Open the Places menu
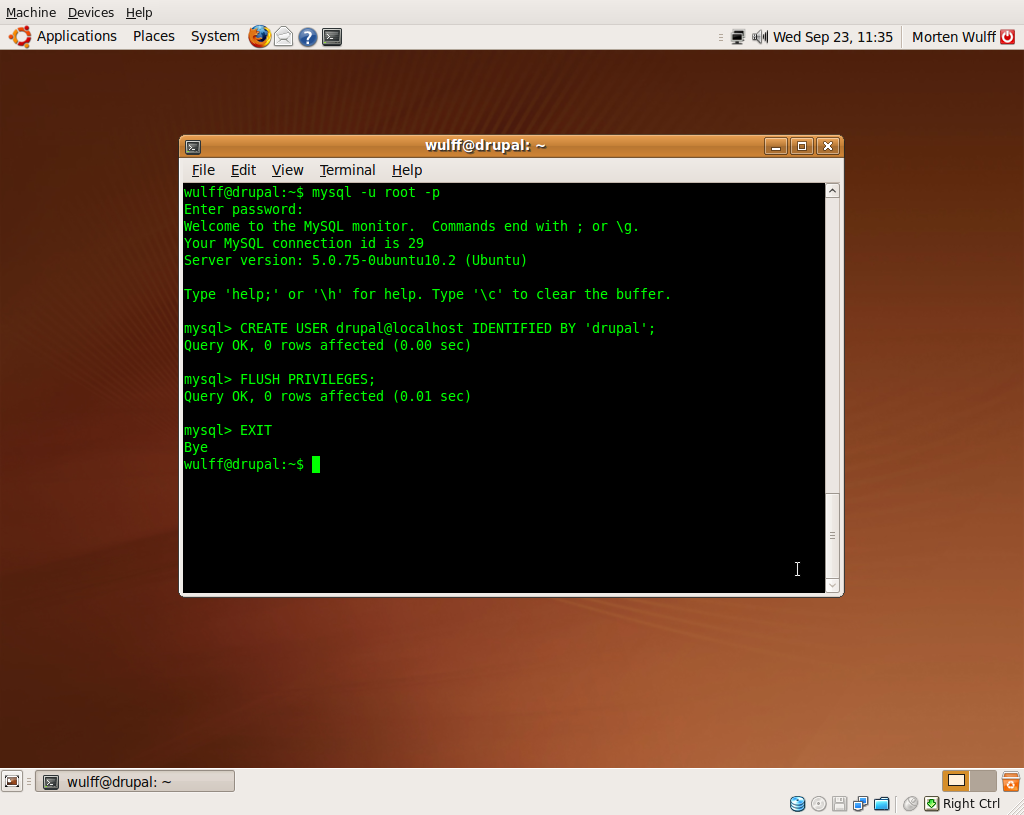 tap(153, 37)
